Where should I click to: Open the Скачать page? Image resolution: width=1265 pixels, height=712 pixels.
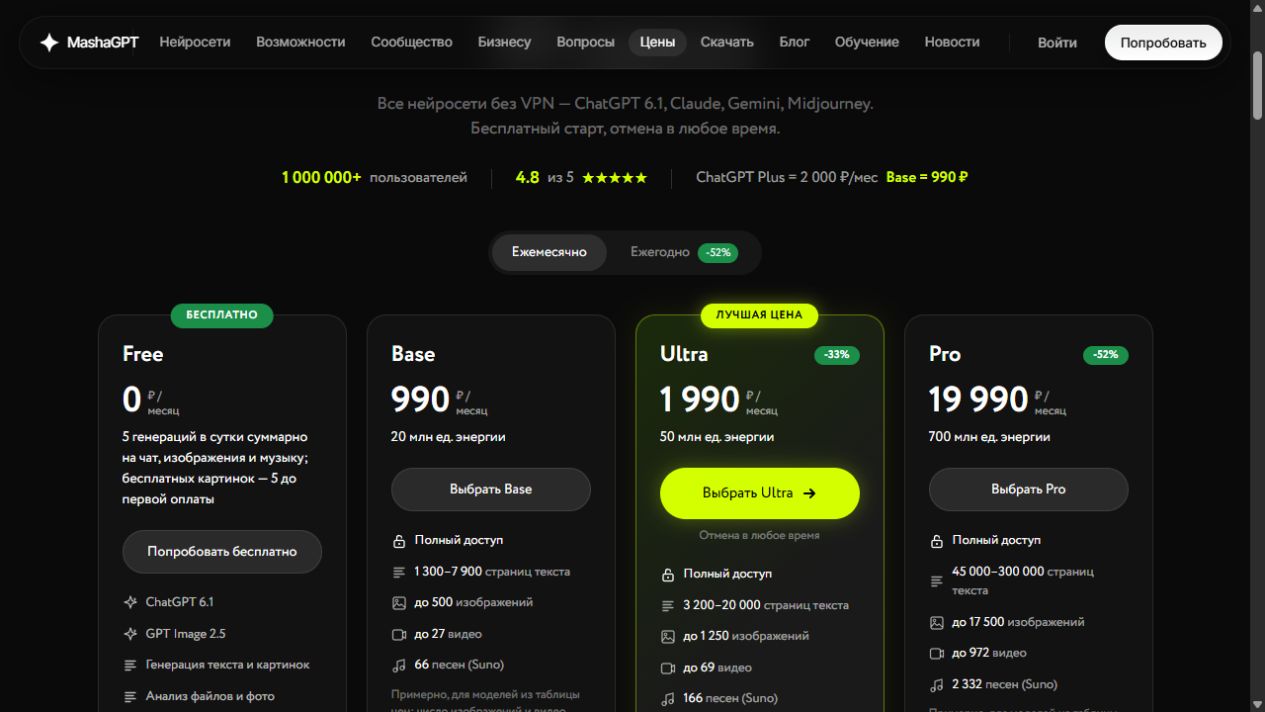pyautogui.click(x=727, y=42)
